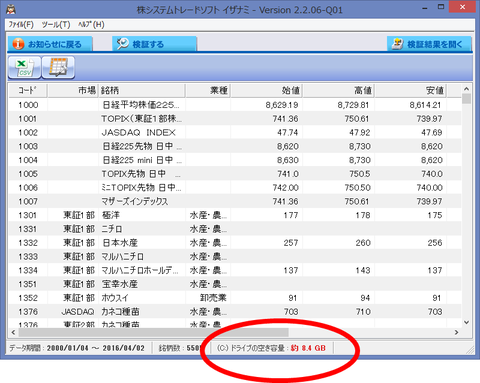This screenshot has width=480, height=383.
Task: Sort by 始値 column header
Action: pos(267,90)
